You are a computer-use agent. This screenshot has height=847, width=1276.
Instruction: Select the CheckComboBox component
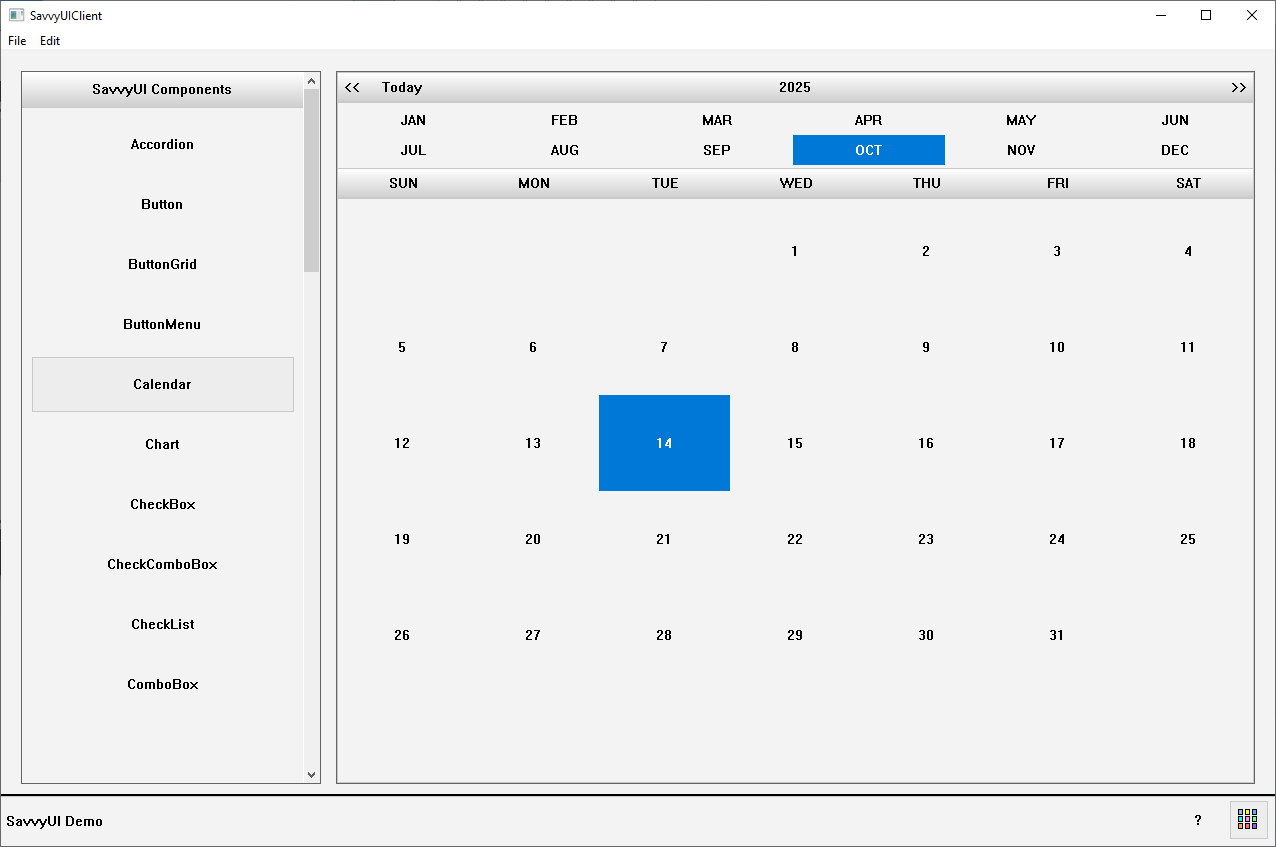click(x=162, y=564)
